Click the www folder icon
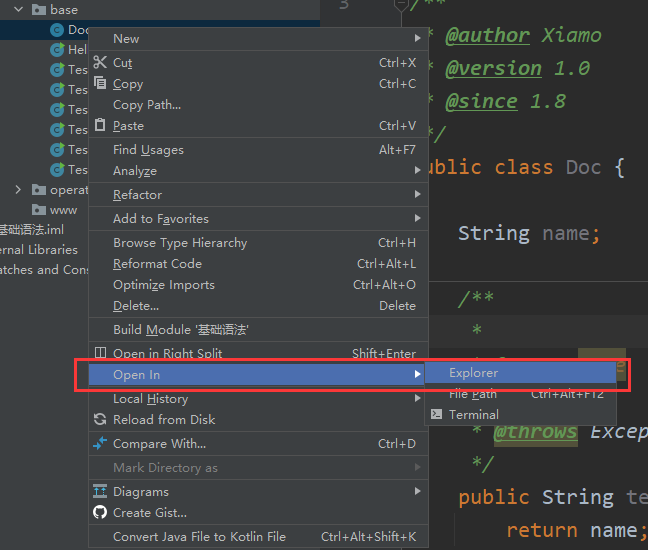 39,210
